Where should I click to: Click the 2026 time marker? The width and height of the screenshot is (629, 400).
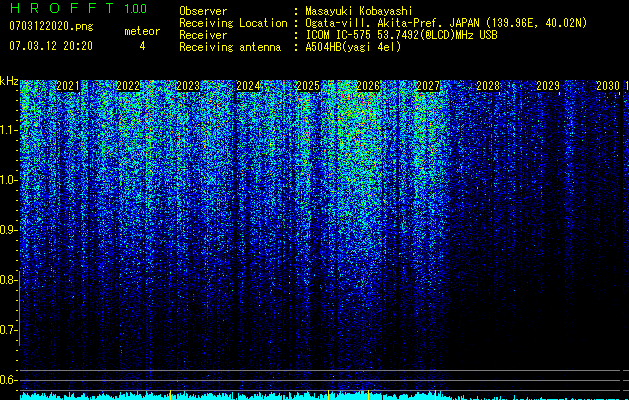tap(368, 86)
